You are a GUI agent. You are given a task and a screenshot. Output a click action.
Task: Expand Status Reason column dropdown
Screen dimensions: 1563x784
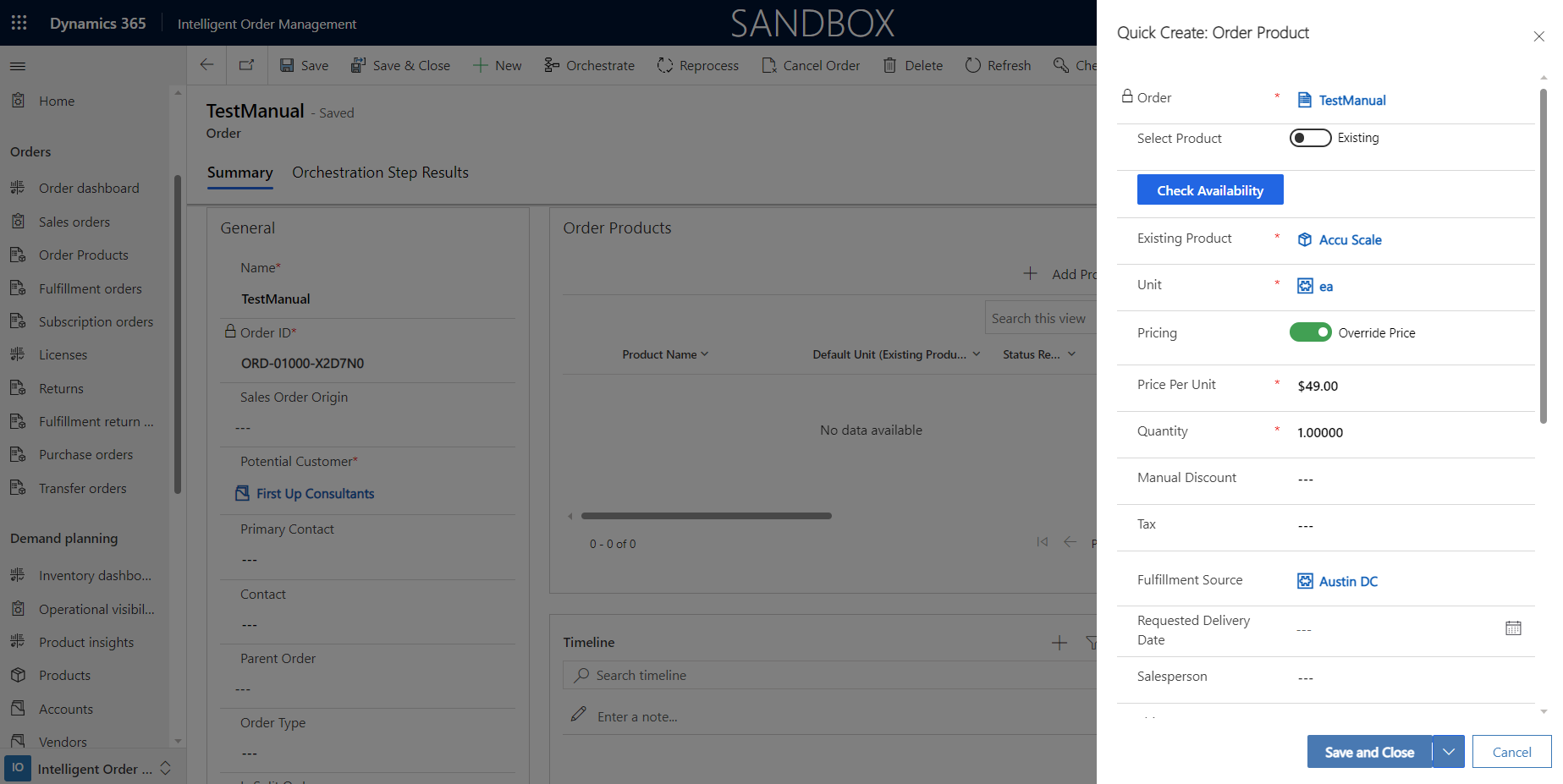pos(1071,354)
